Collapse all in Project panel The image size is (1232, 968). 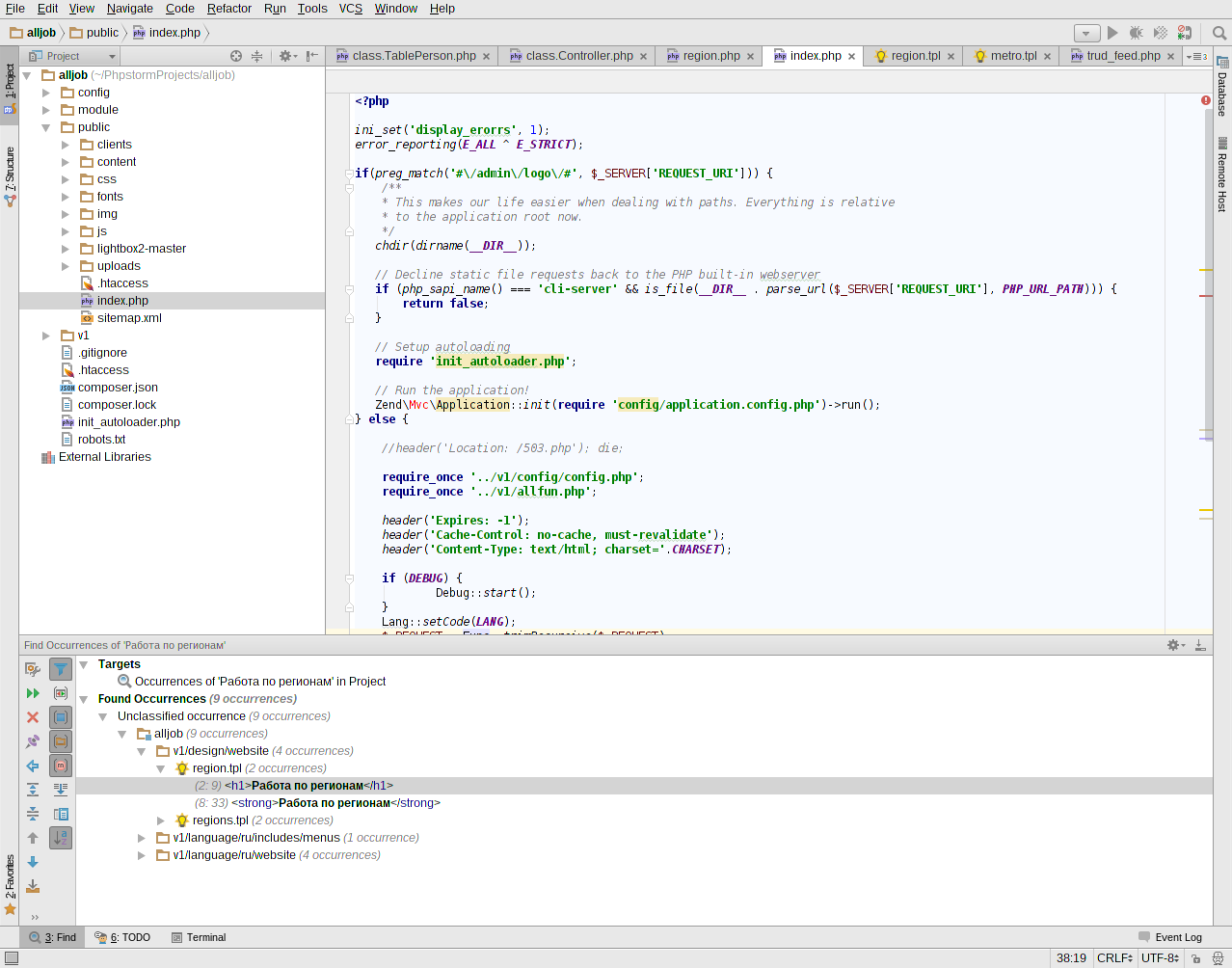[256, 56]
